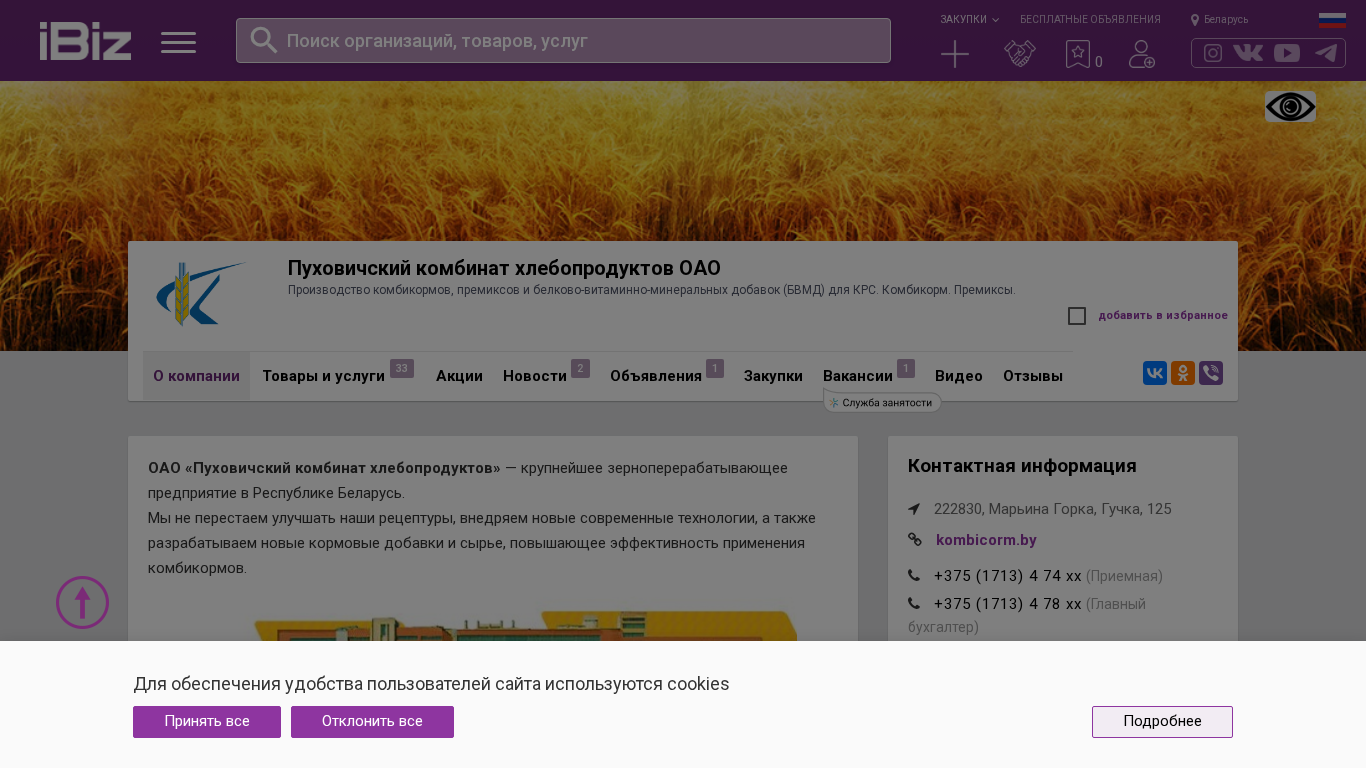This screenshot has width=1366, height=768.
Task: Open the hamburger menu
Action: click(179, 42)
